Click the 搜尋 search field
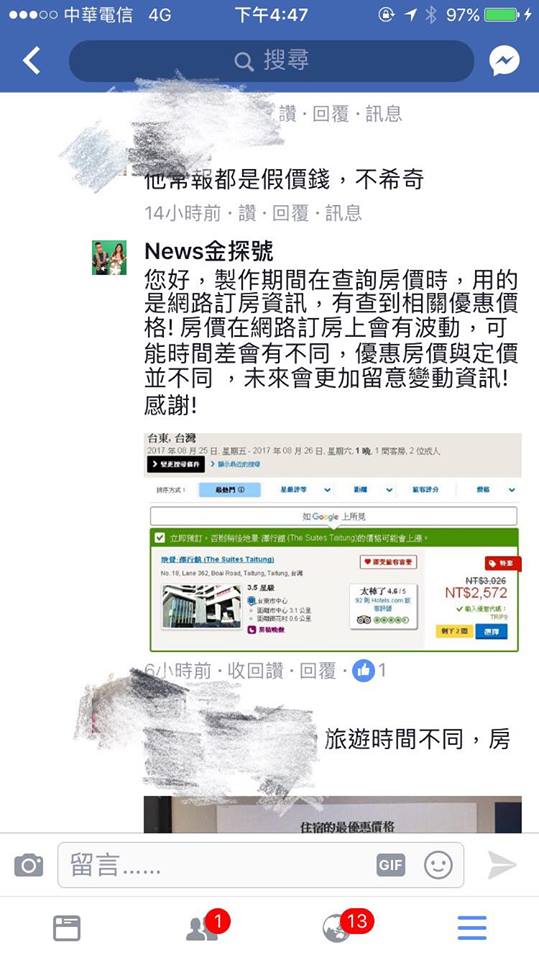 tap(271, 61)
